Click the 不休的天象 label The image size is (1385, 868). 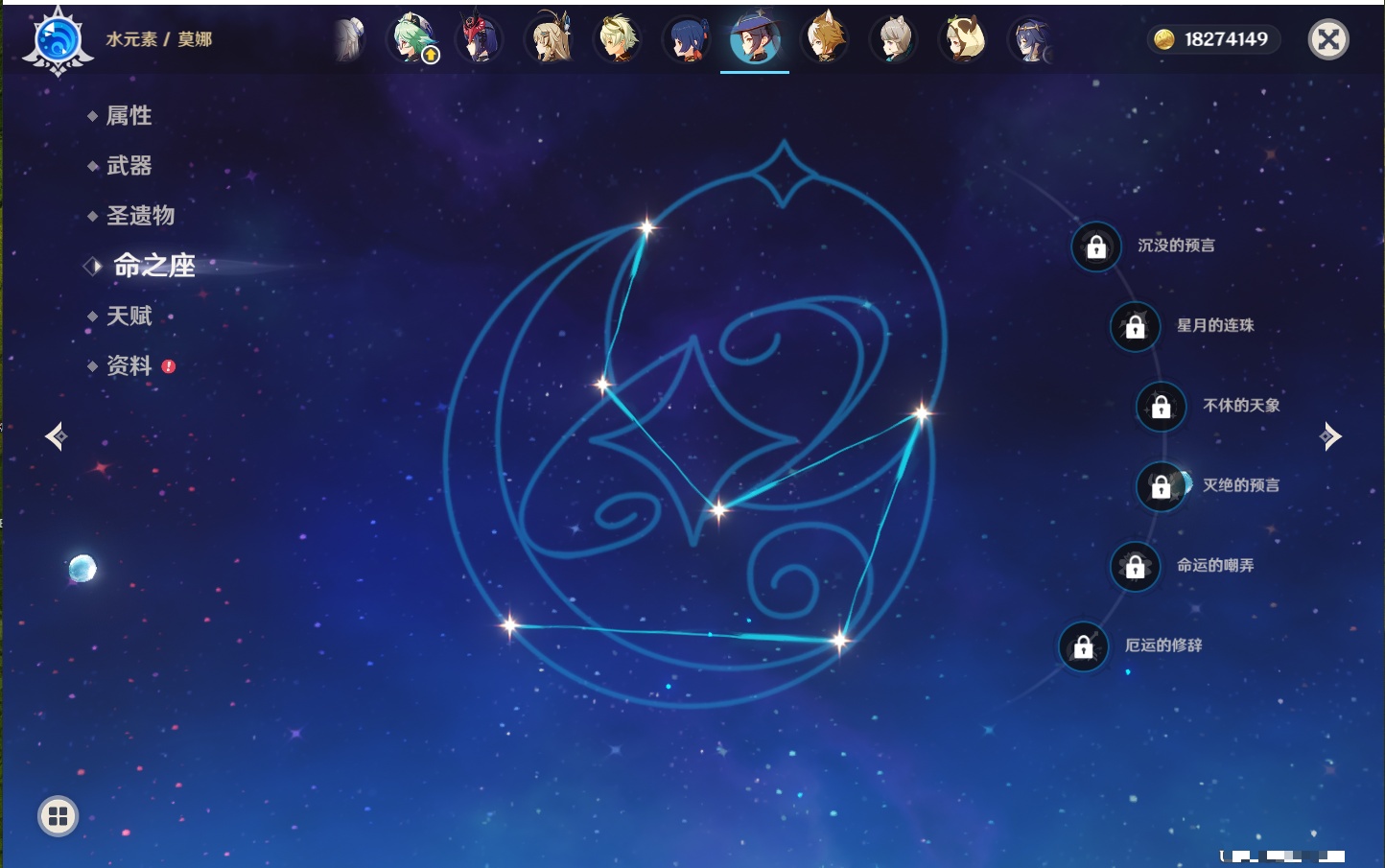(1241, 405)
